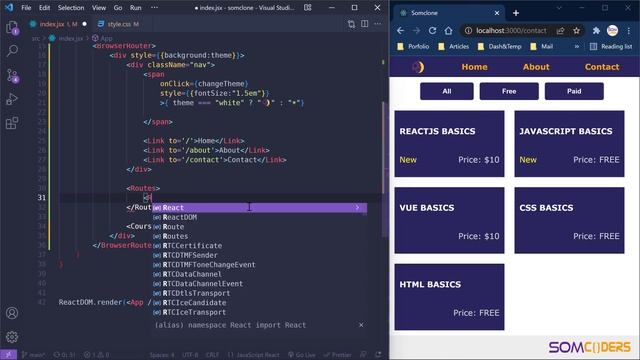The height and width of the screenshot is (360, 640).
Task: Click the Chrome home button
Action: coord(448,31)
